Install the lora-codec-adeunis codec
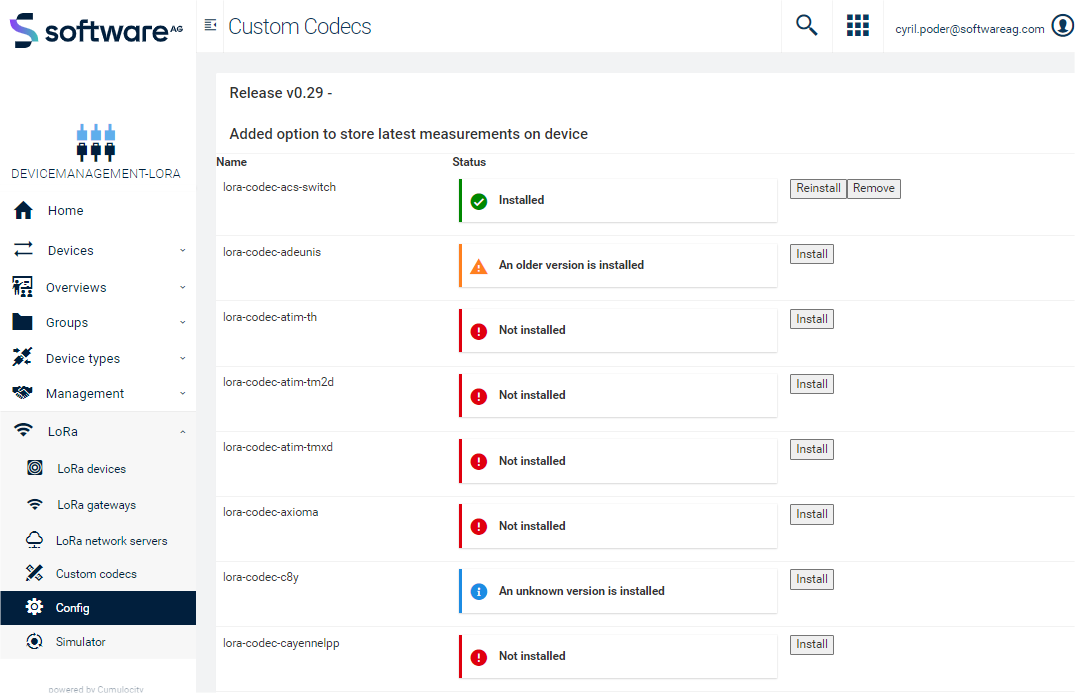Image resolution: width=1075 pixels, height=693 pixels. (x=812, y=254)
